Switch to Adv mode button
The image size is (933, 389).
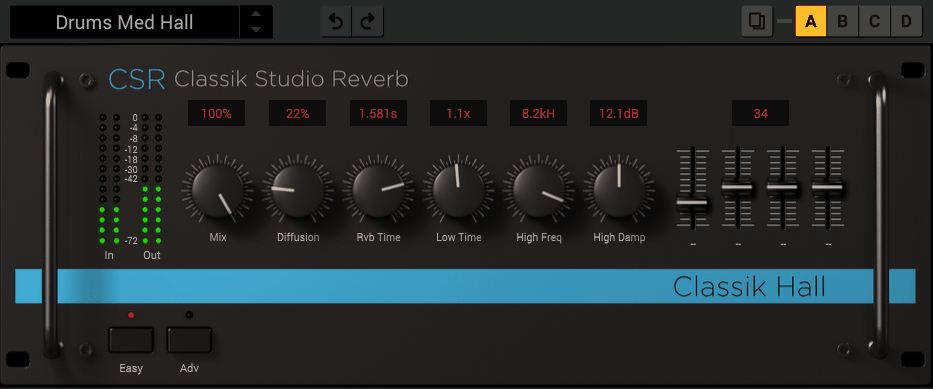point(189,340)
